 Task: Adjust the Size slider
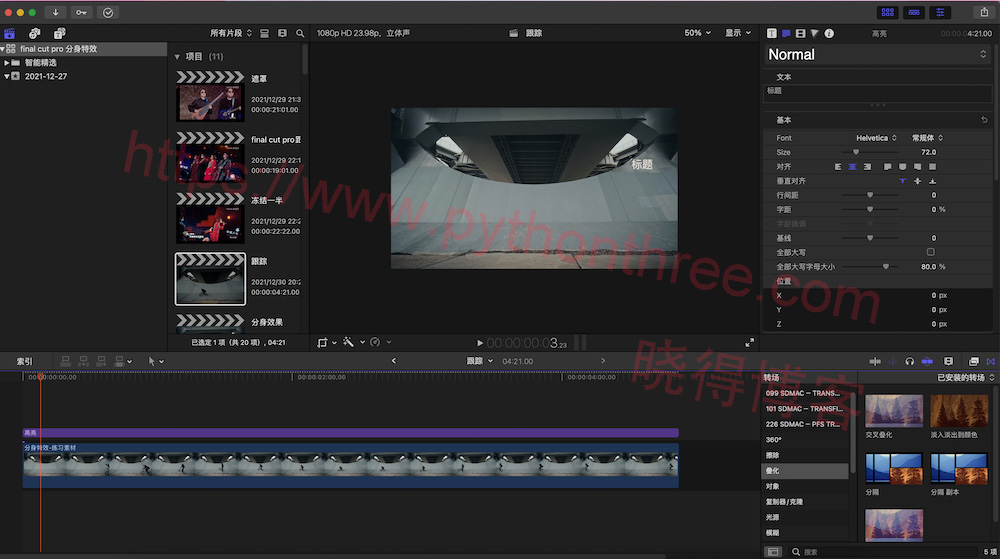click(x=856, y=152)
